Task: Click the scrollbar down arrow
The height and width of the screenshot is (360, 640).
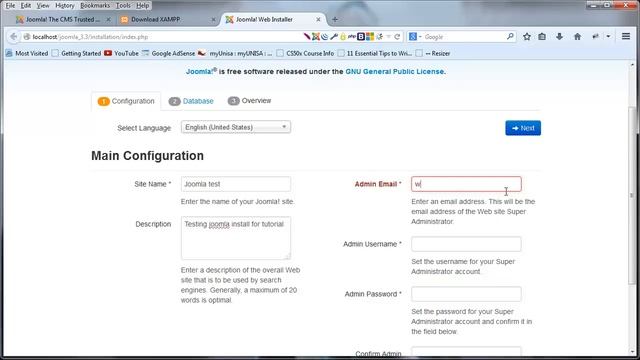Action: [x=632, y=351]
